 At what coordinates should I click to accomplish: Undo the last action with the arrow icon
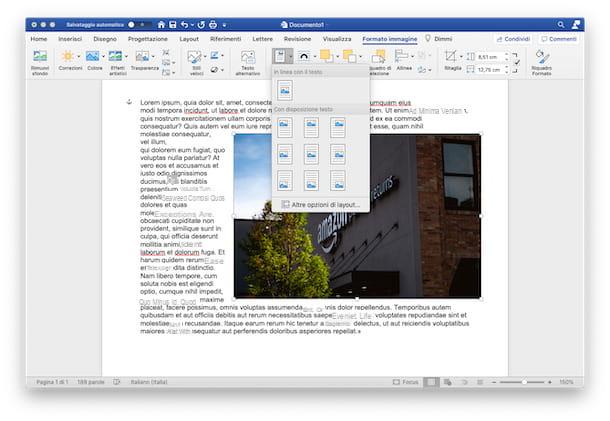point(184,25)
